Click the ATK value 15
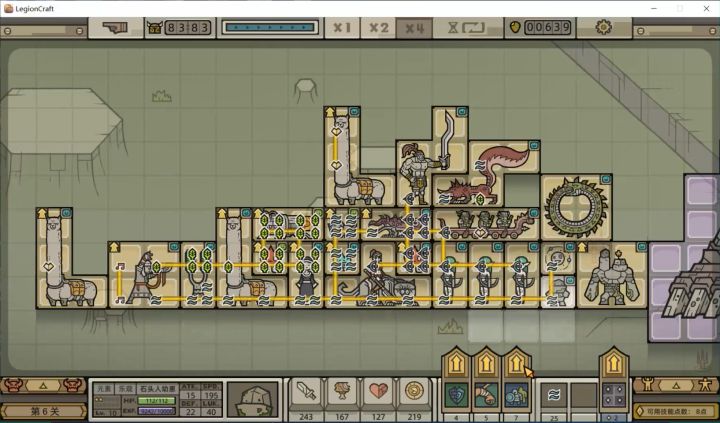The height and width of the screenshot is (423, 720). pyautogui.click(x=191, y=395)
